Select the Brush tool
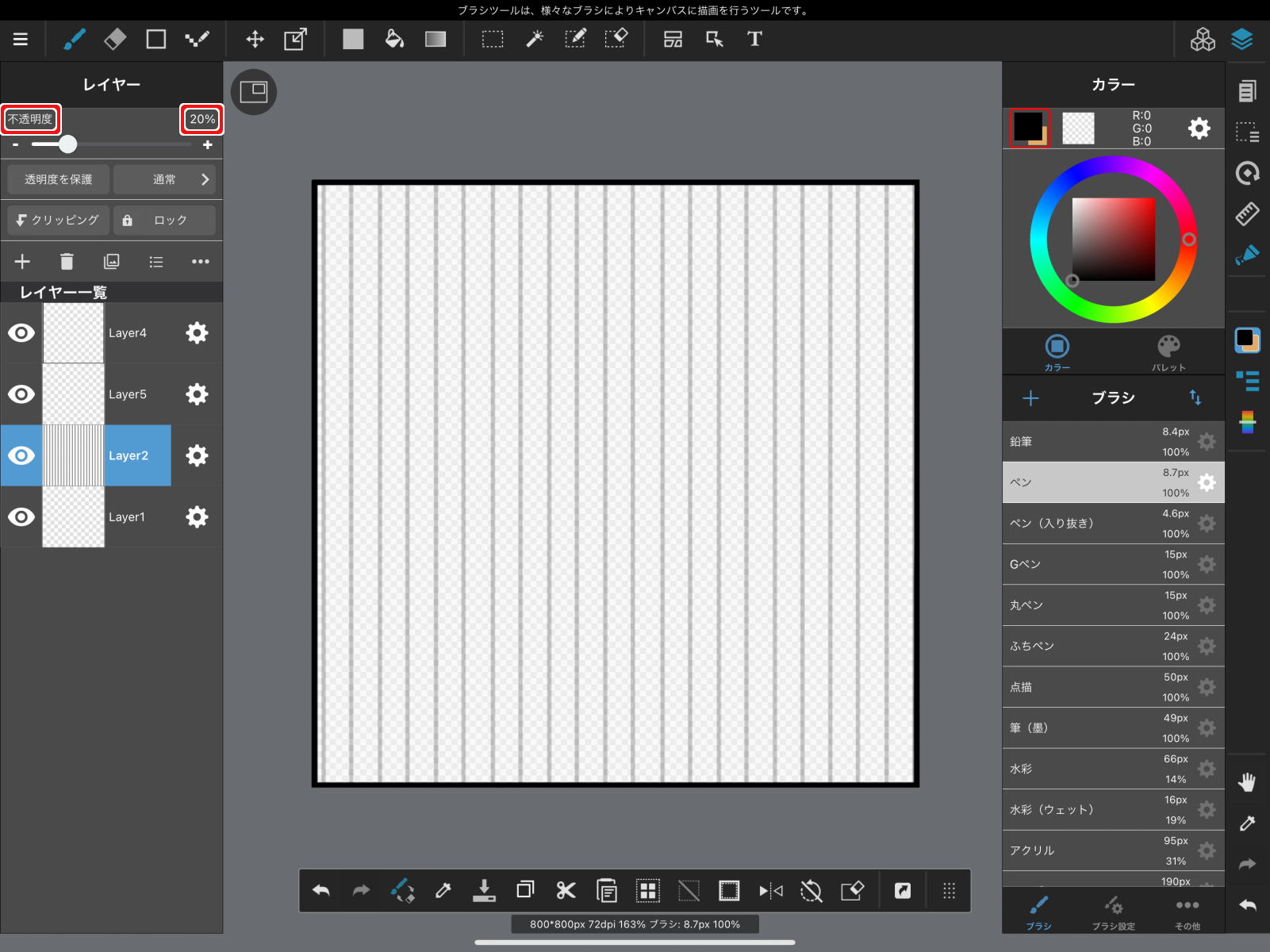The height and width of the screenshot is (952, 1270). [73, 39]
